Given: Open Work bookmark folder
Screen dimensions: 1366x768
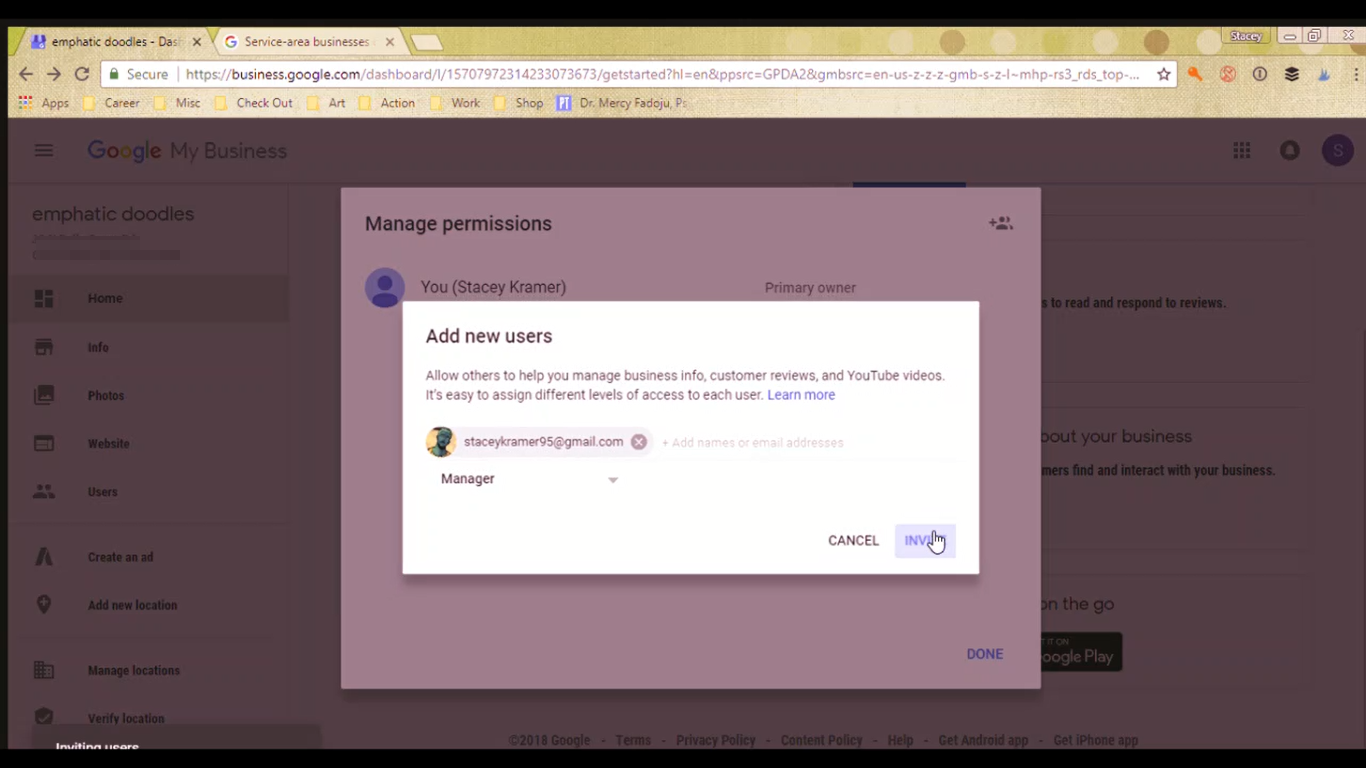Looking at the screenshot, I should click(x=455, y=103).
